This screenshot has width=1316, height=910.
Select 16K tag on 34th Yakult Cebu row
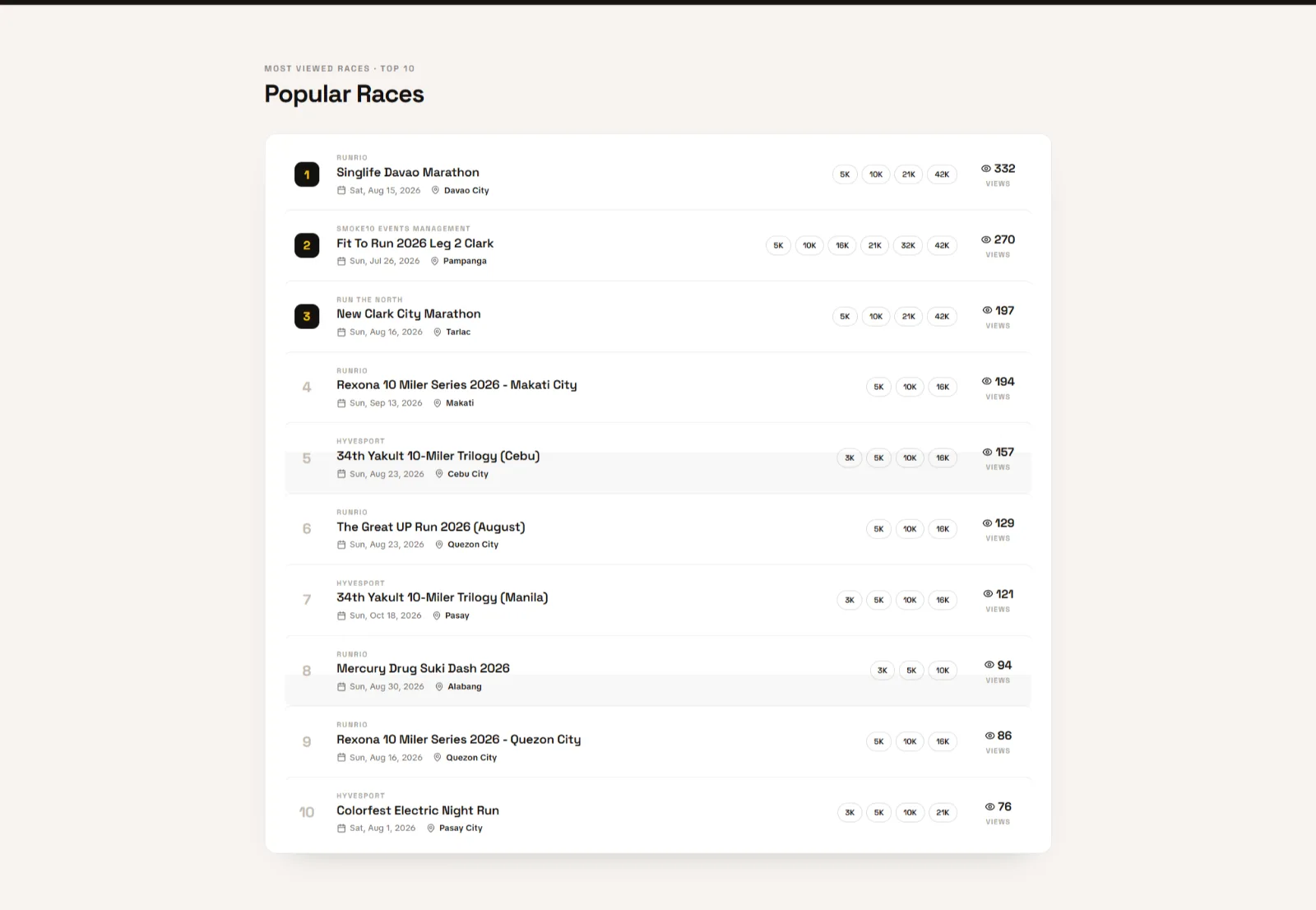(x=943, y=458)
